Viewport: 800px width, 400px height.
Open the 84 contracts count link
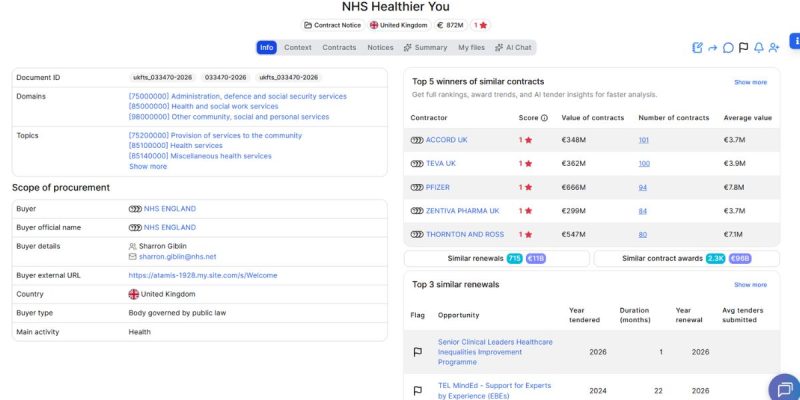[x=642, y=211]
